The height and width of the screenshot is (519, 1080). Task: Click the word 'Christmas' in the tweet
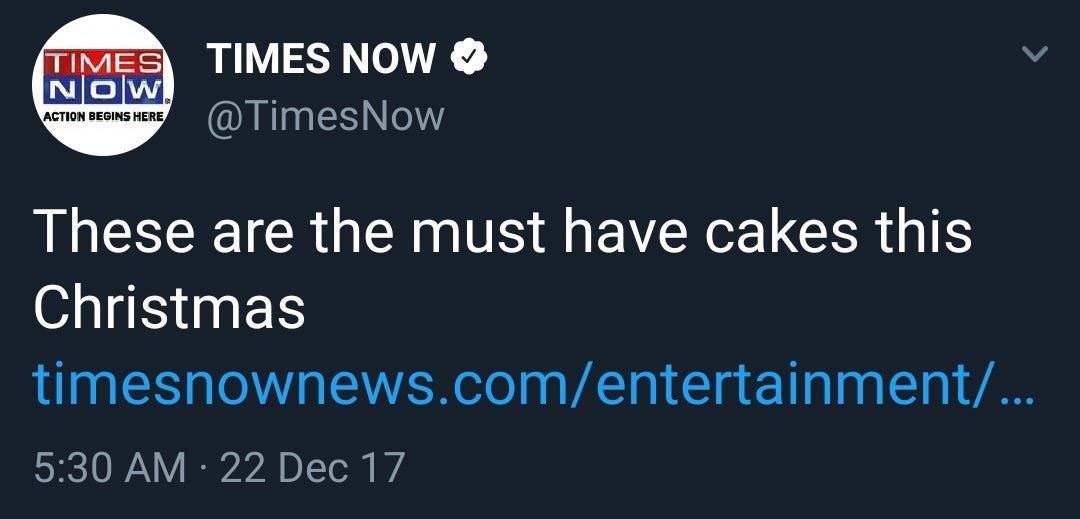(169, 310)
